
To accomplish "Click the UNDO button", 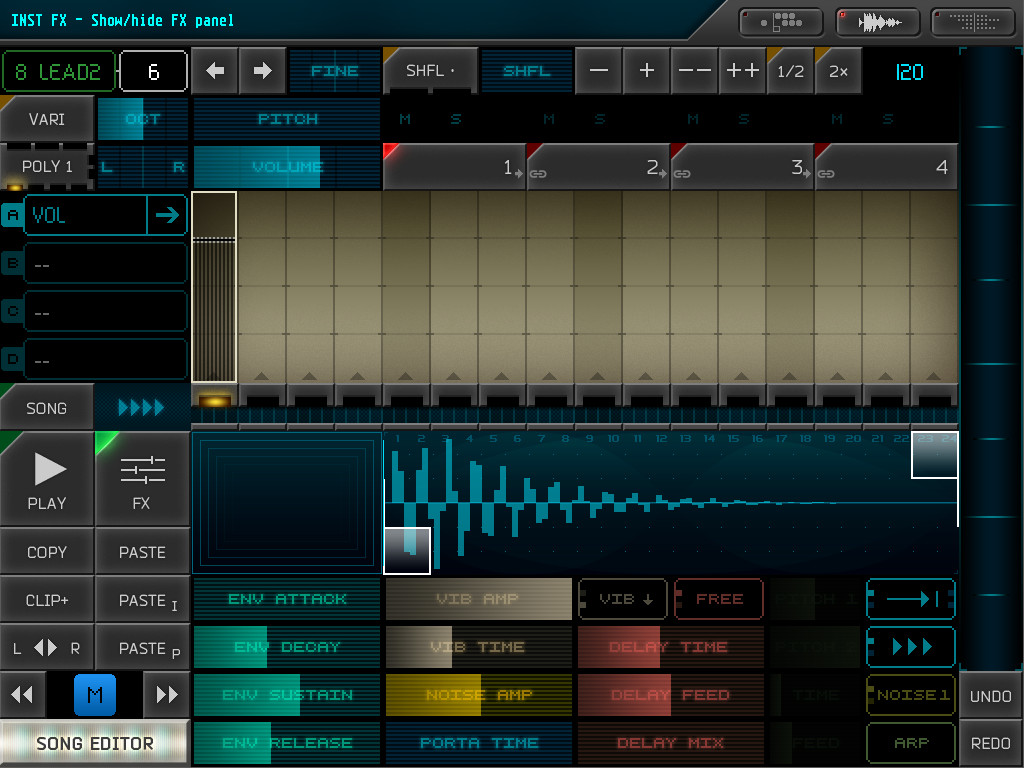I will [x=990, y=695].
